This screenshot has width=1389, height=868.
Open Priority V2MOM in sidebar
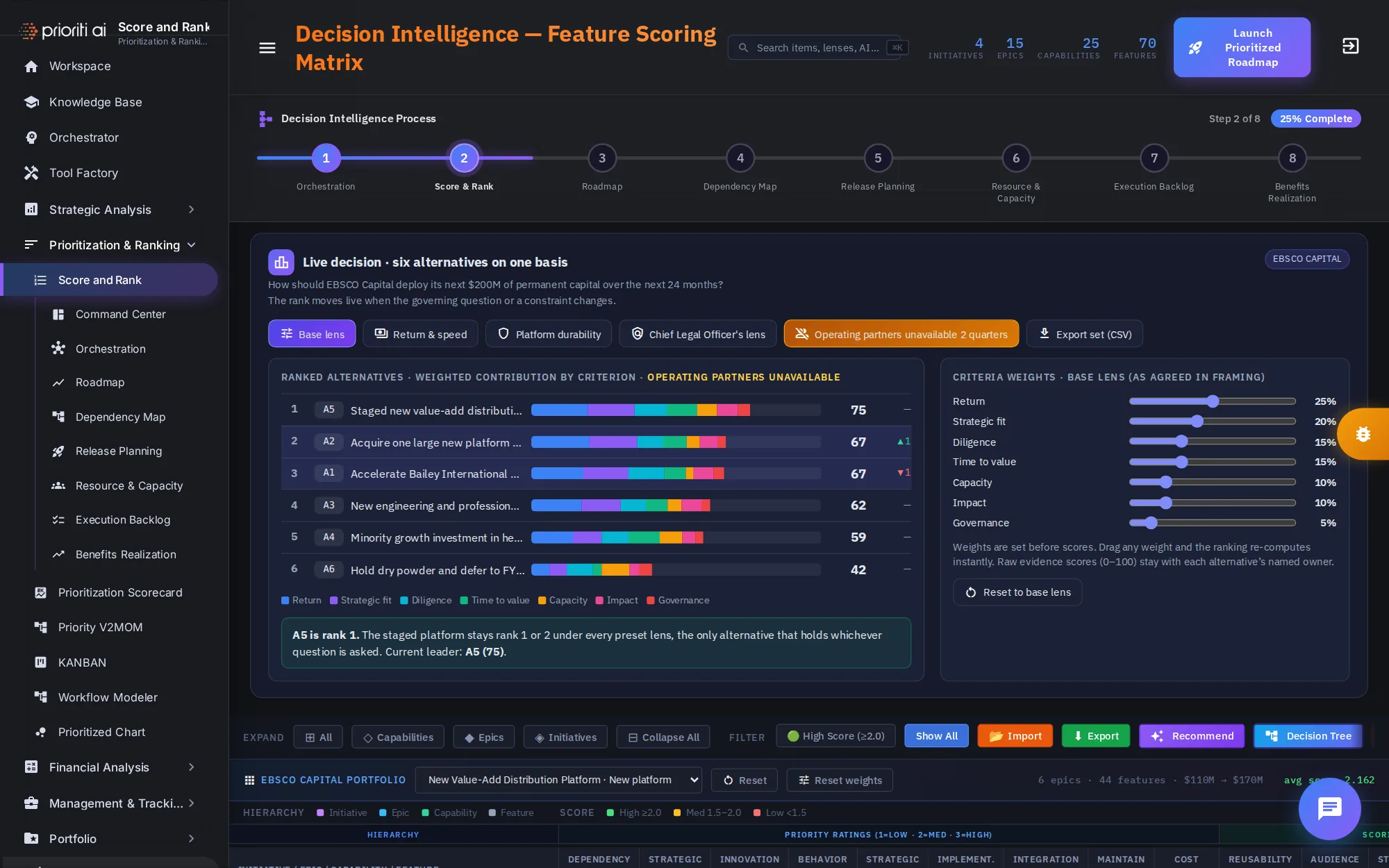[101, 627]
